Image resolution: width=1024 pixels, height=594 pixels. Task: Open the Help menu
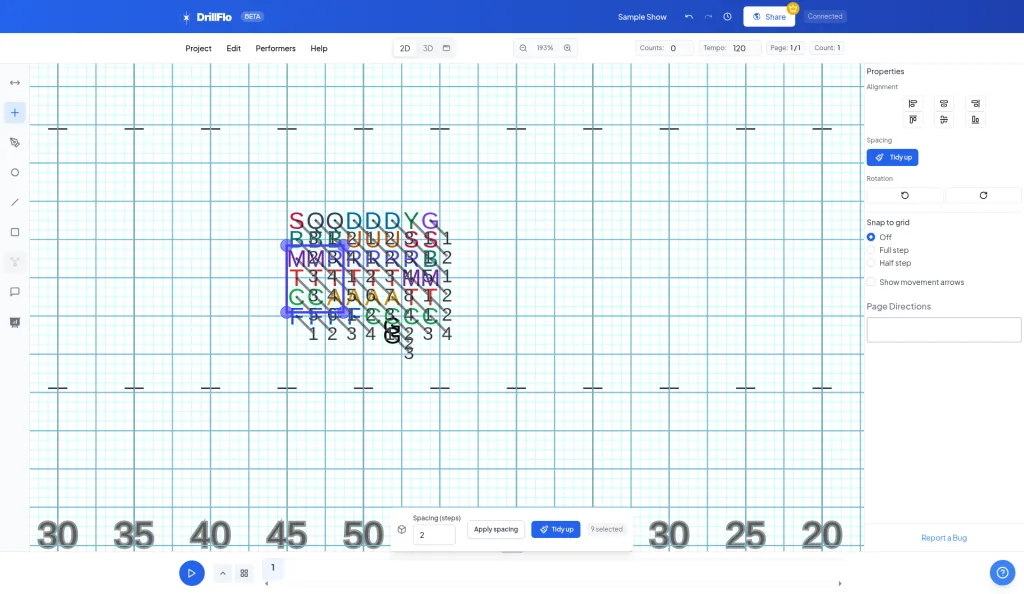(319, 48)
